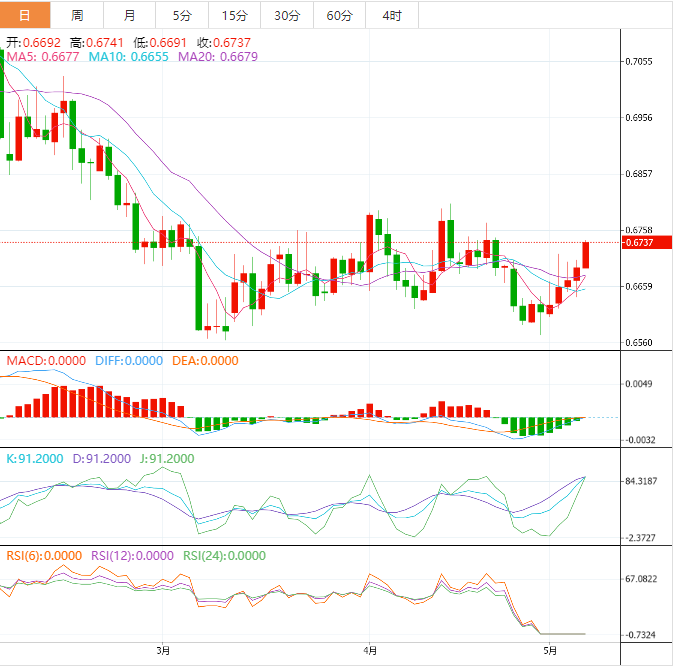
Task: Click the red 0.6737 current price tag
Action: [x=647, y=242]
